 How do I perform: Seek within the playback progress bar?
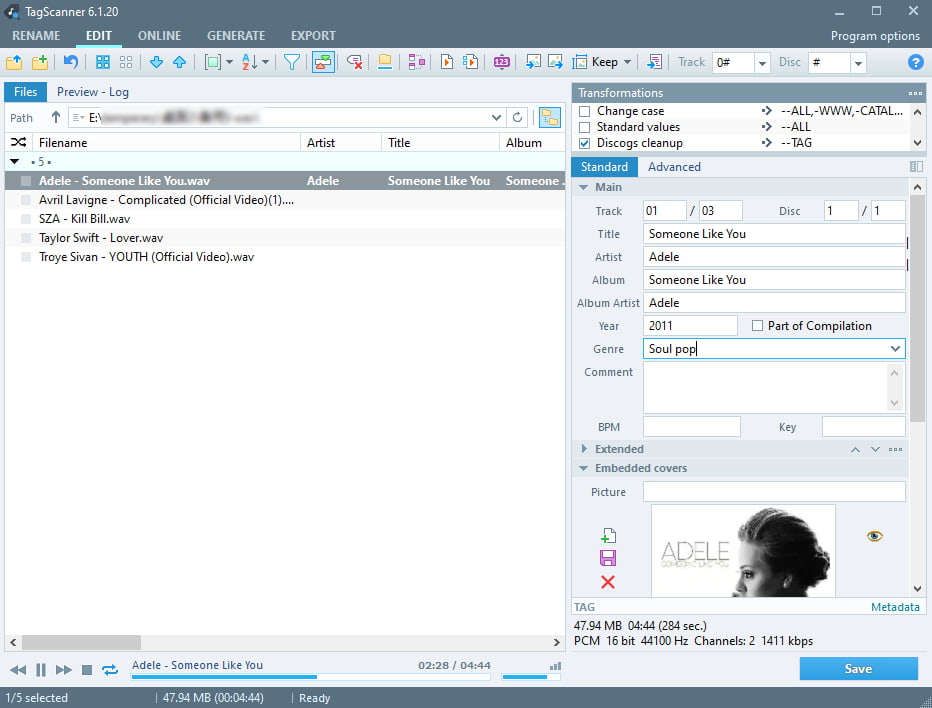click(x=311, y=676)
